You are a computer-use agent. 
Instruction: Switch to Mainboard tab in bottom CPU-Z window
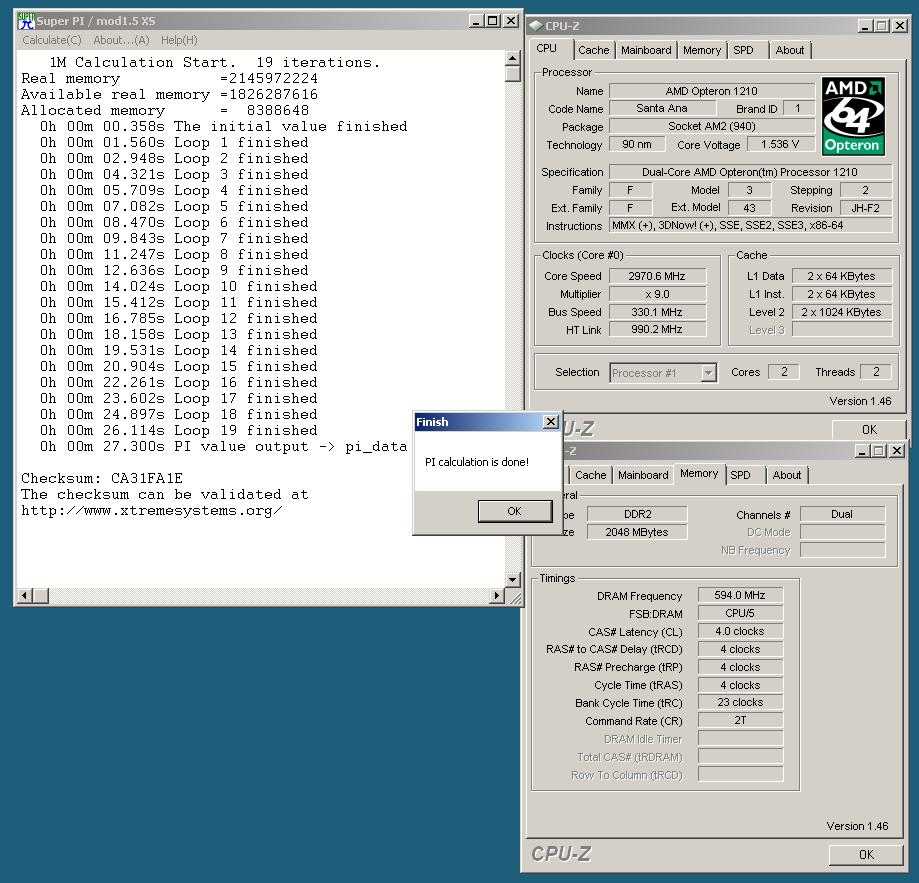coord(643,475)
